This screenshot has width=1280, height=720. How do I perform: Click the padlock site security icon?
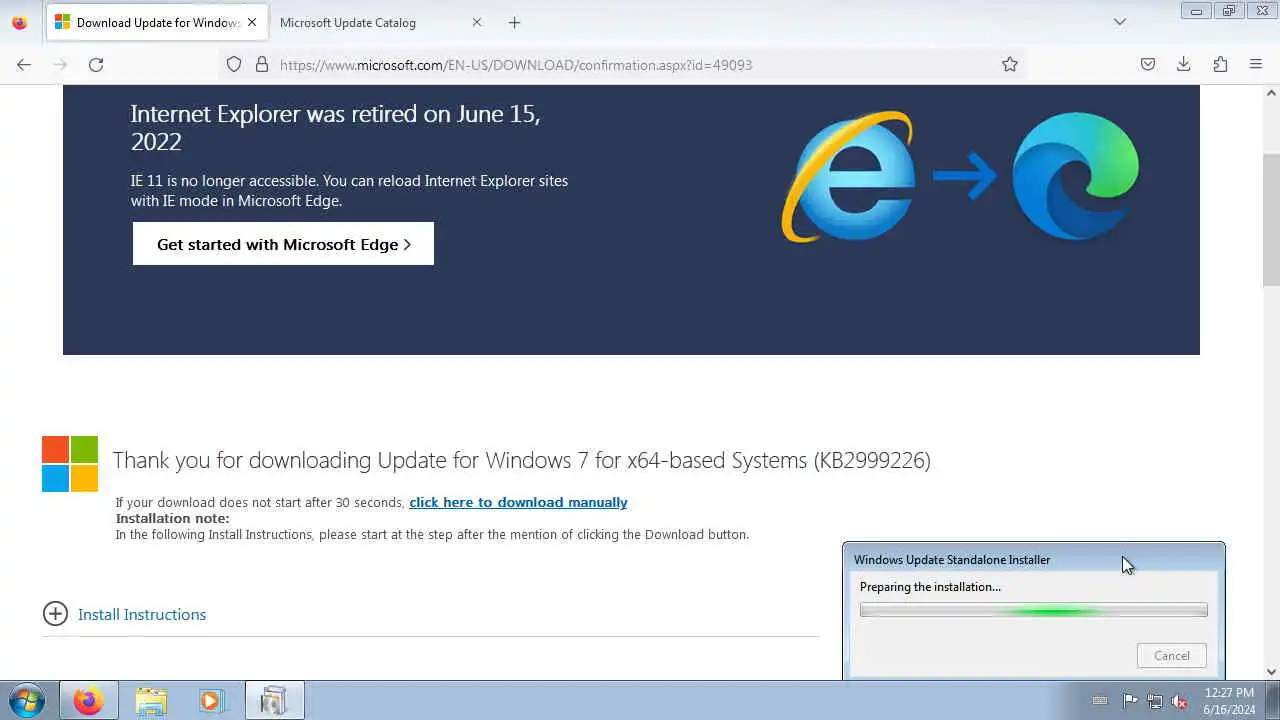tap(262, 64)
